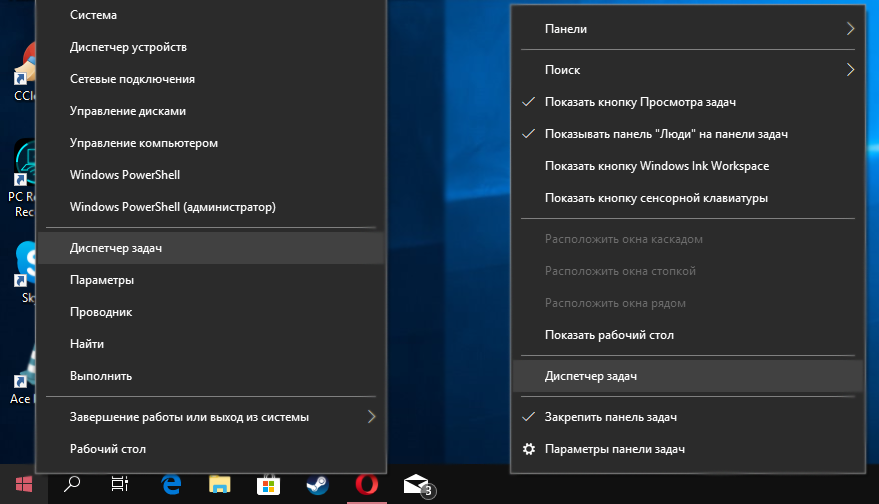Open File Explorer taskbar icon
This screenshot has width=879, height=504.
tap(220, 484)
